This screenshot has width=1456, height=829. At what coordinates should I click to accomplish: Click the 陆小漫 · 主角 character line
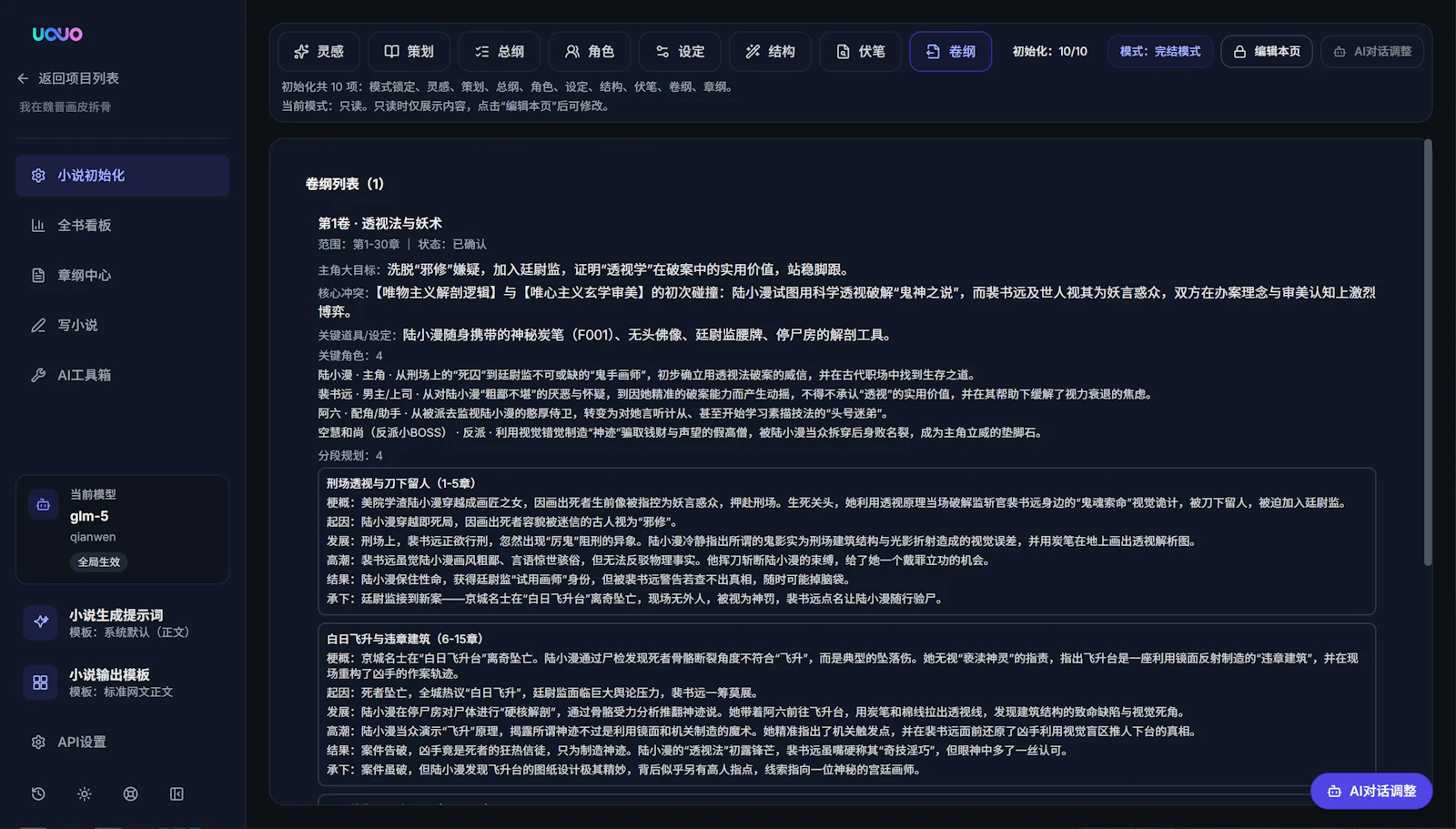point(647,375)
